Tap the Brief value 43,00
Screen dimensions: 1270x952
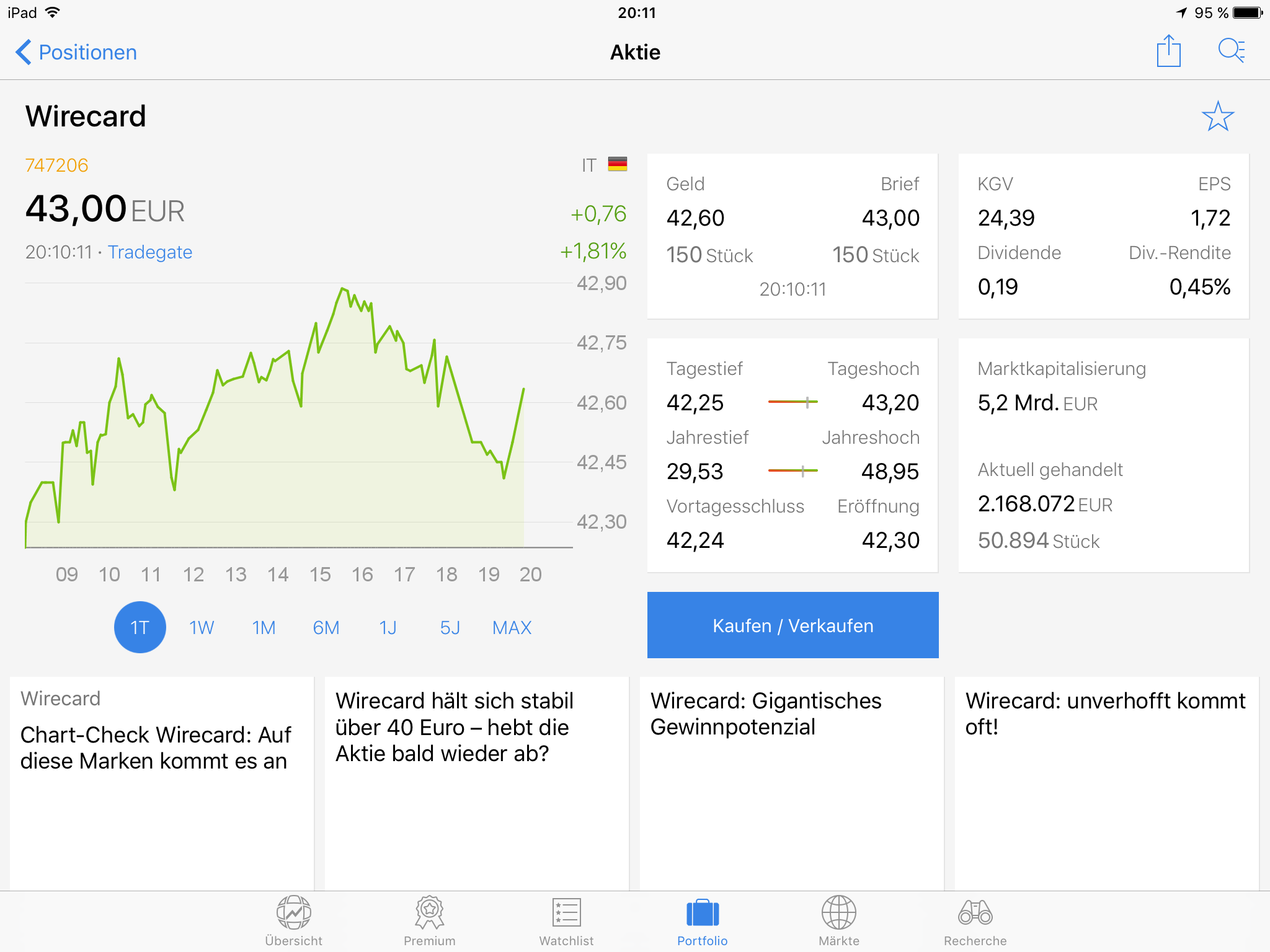point(890,218)
